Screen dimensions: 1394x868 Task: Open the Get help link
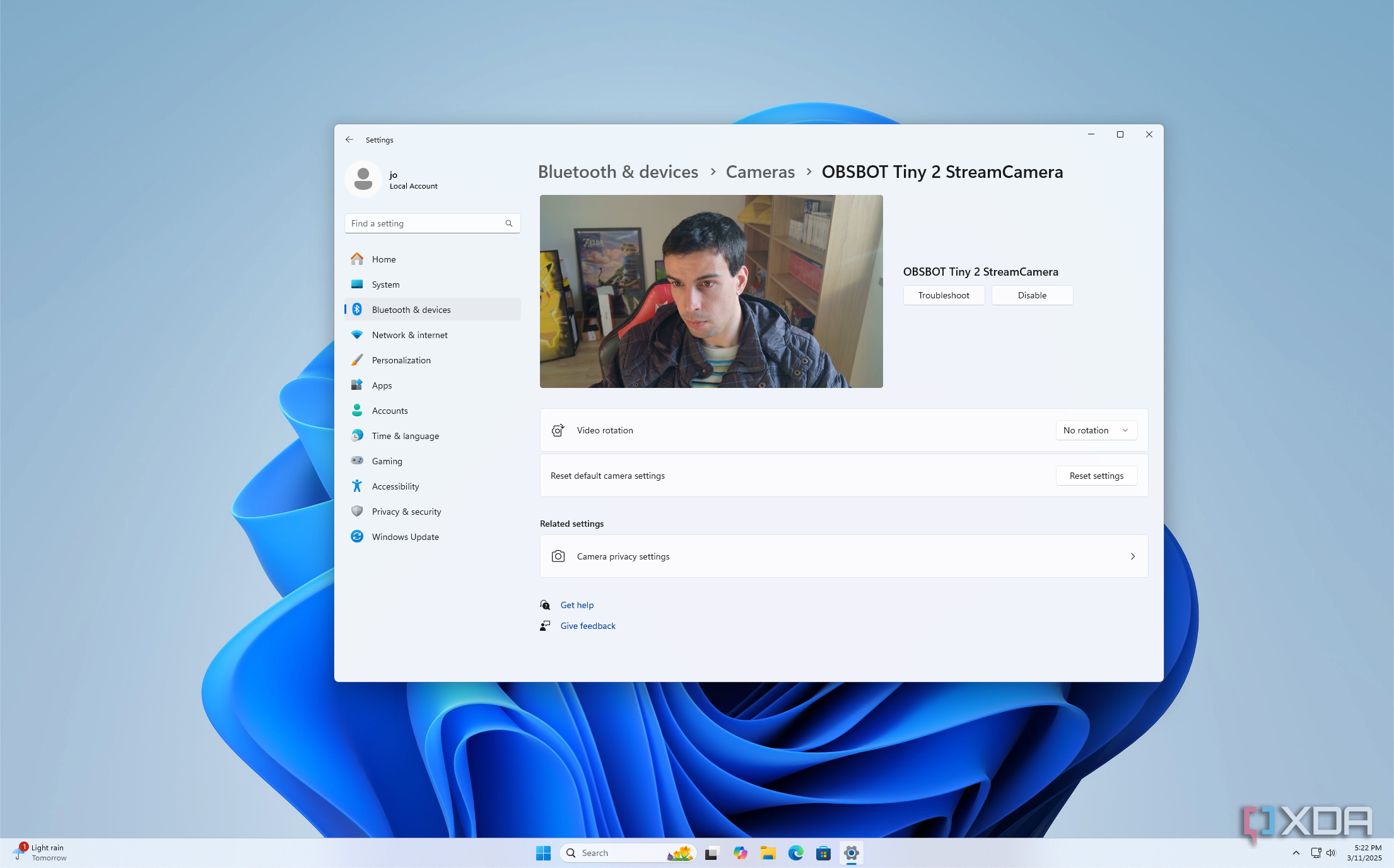pyautogui.click(x=577, y=605)
